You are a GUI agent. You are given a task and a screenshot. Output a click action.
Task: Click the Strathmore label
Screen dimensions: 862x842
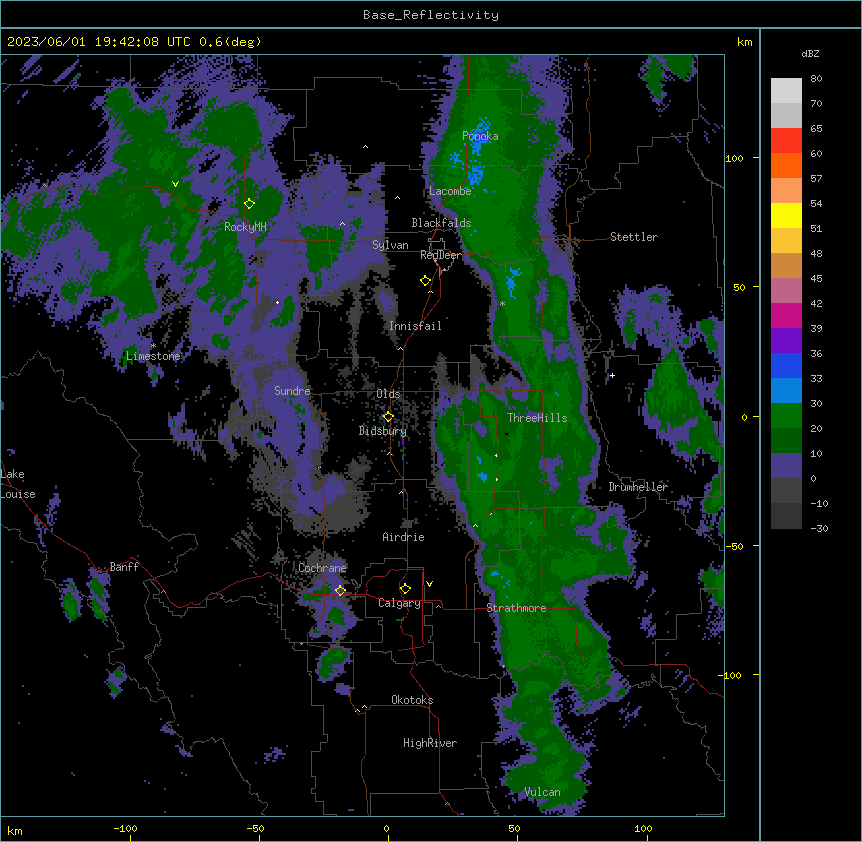coord(516,608)
